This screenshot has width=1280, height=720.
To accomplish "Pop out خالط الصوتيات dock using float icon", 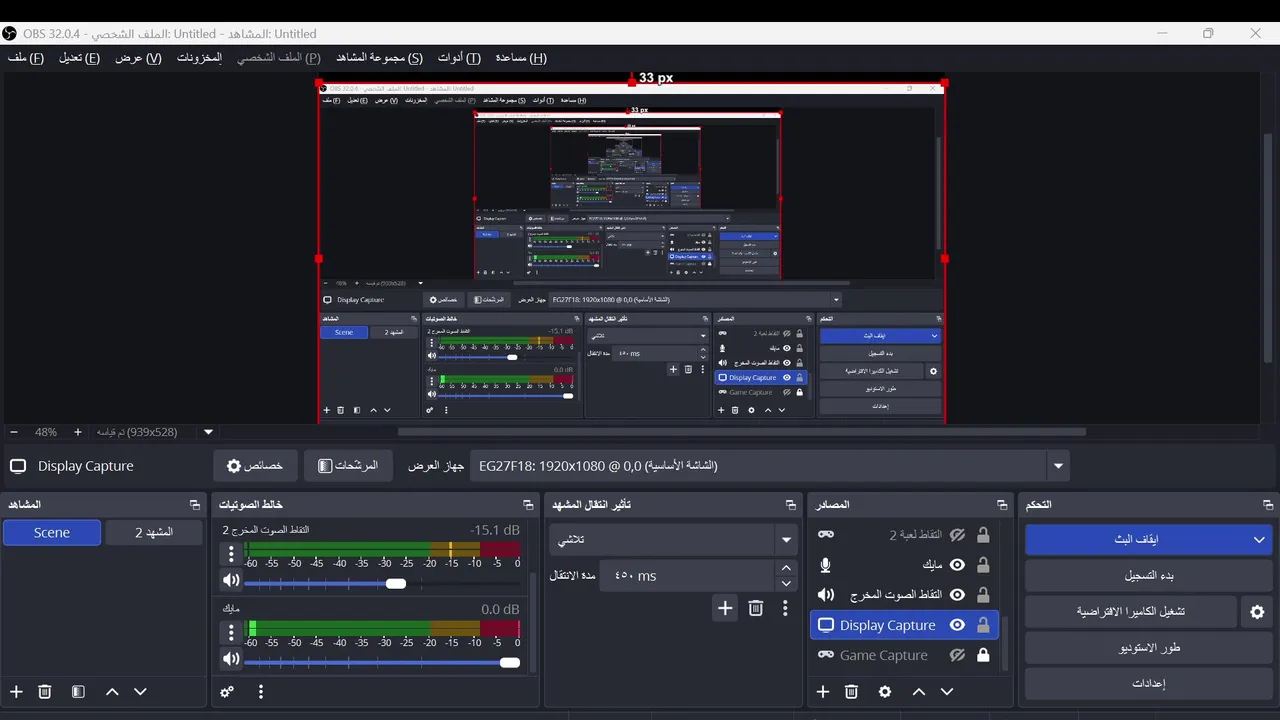I will [x=528, y=505].
